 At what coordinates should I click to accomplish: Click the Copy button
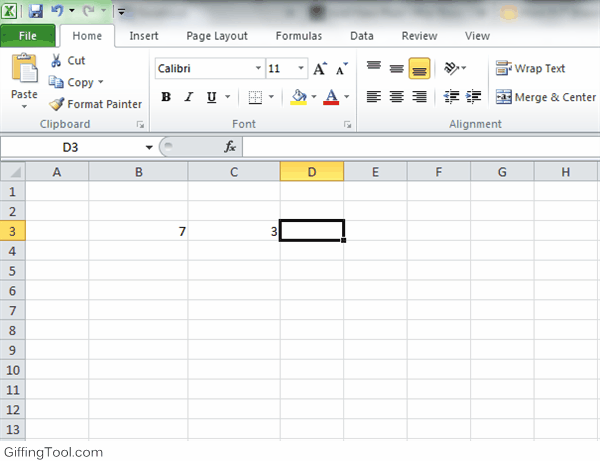click(x=72, y=82)
